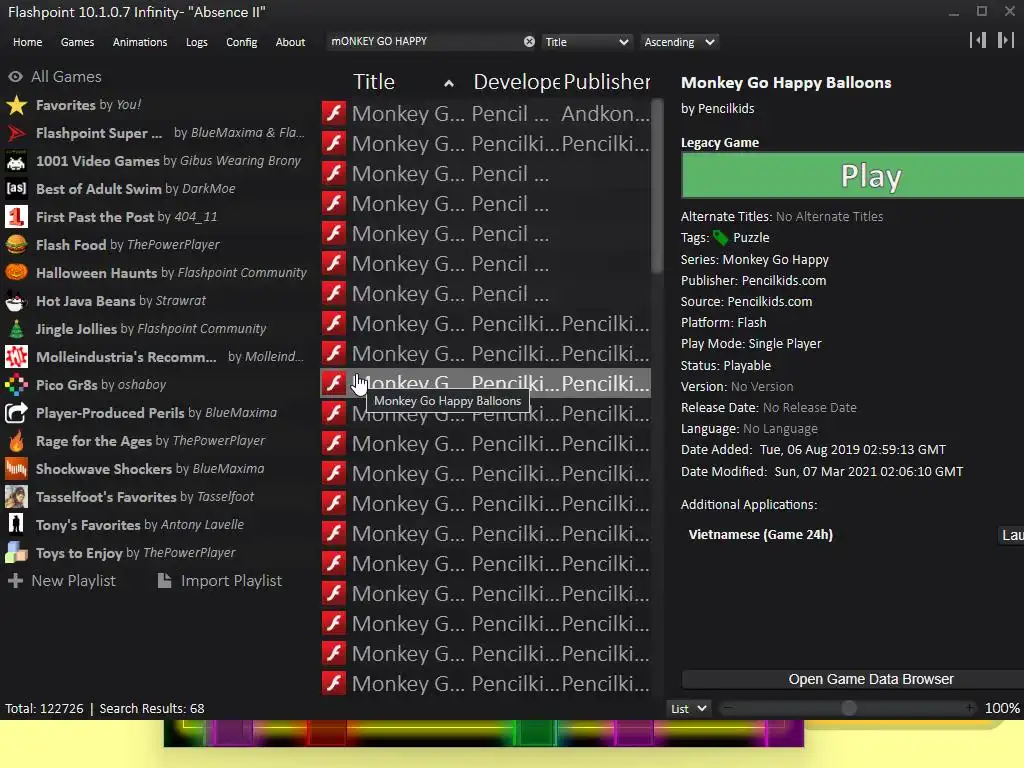Open the Tony's Favorites playlist icon

click(16, 525)
